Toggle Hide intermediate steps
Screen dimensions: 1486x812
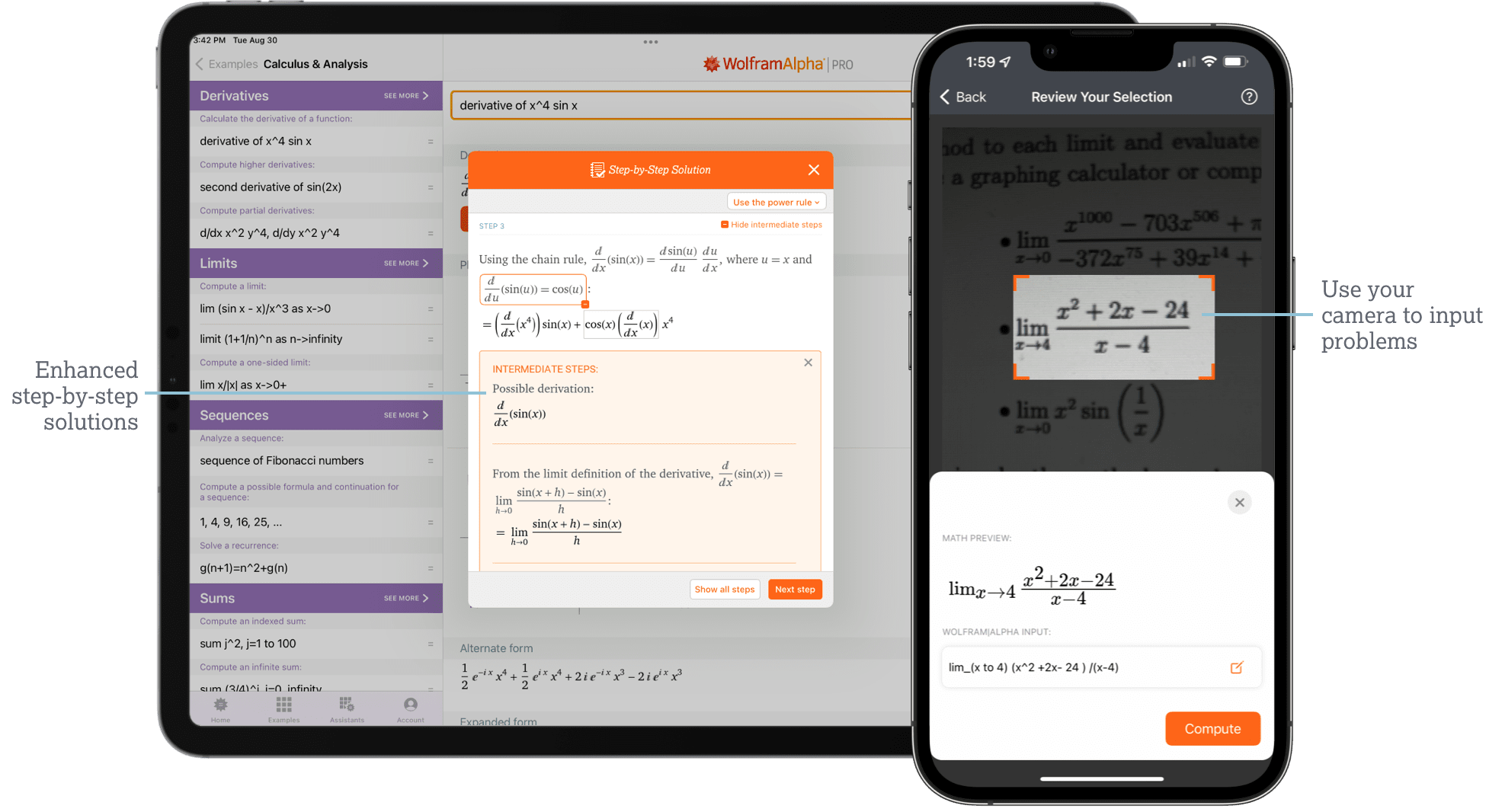(771, 225)
